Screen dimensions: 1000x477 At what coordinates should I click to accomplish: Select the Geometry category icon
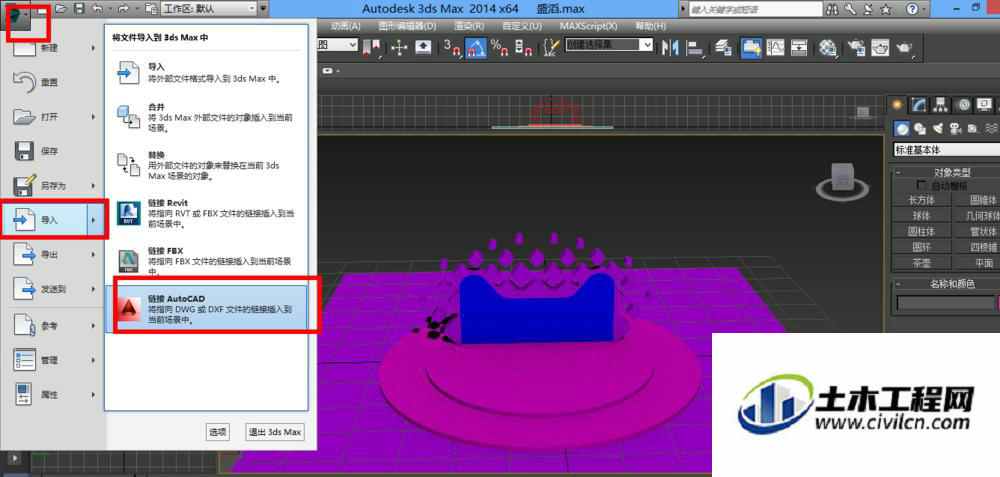click(901, 128)
